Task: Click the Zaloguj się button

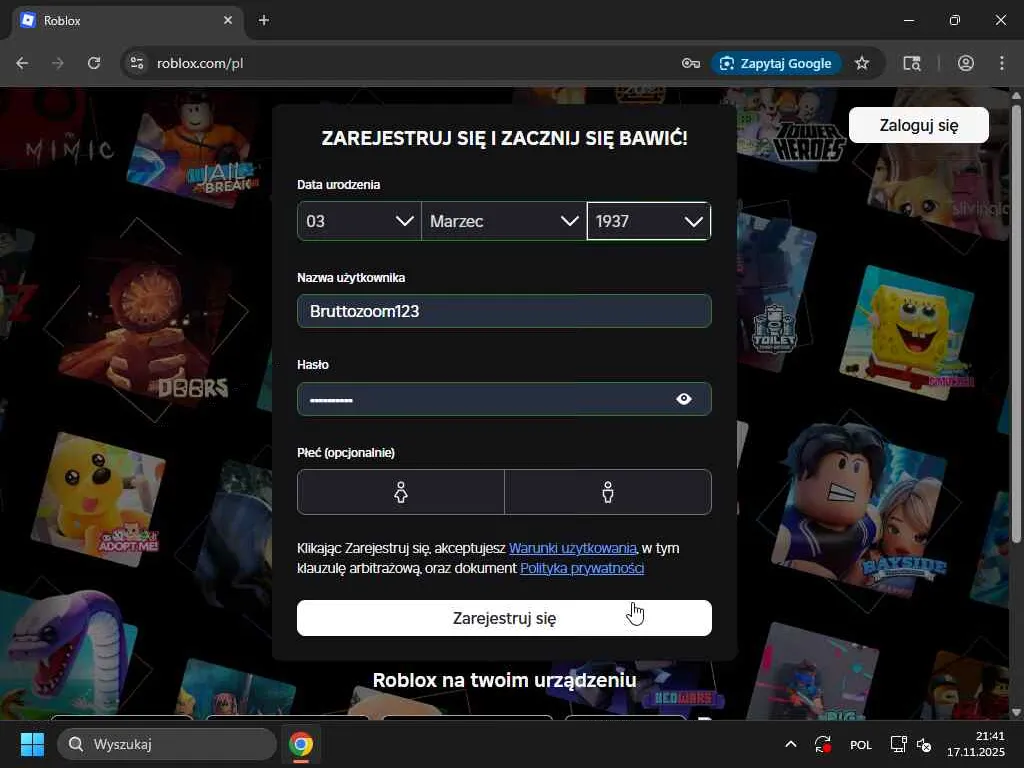Action: click(x=919, y=125)
